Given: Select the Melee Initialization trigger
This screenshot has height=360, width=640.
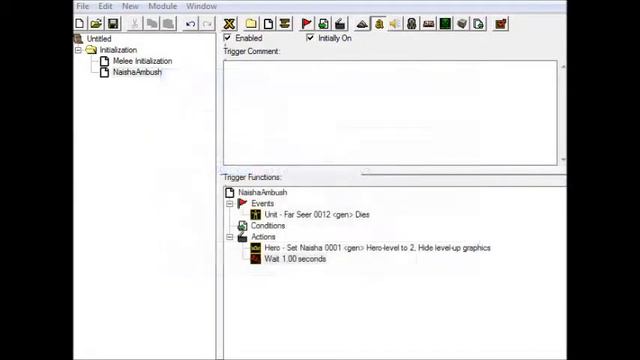Looking at the screenshot, I should click(142, 61).
